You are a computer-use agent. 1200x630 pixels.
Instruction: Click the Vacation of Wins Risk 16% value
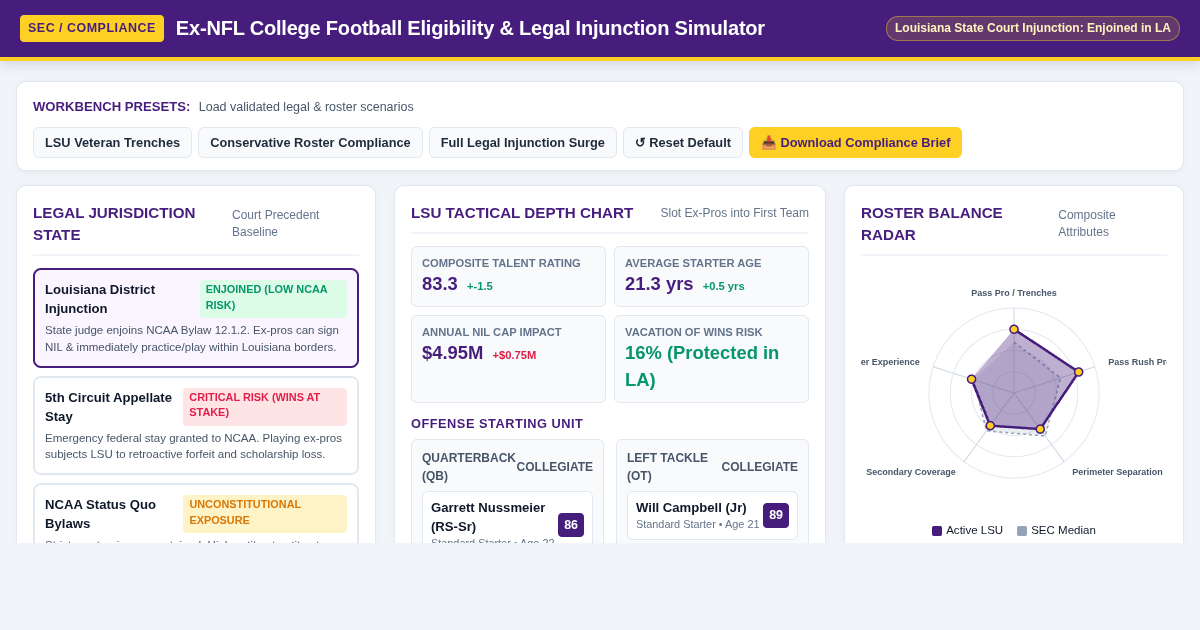702,366
